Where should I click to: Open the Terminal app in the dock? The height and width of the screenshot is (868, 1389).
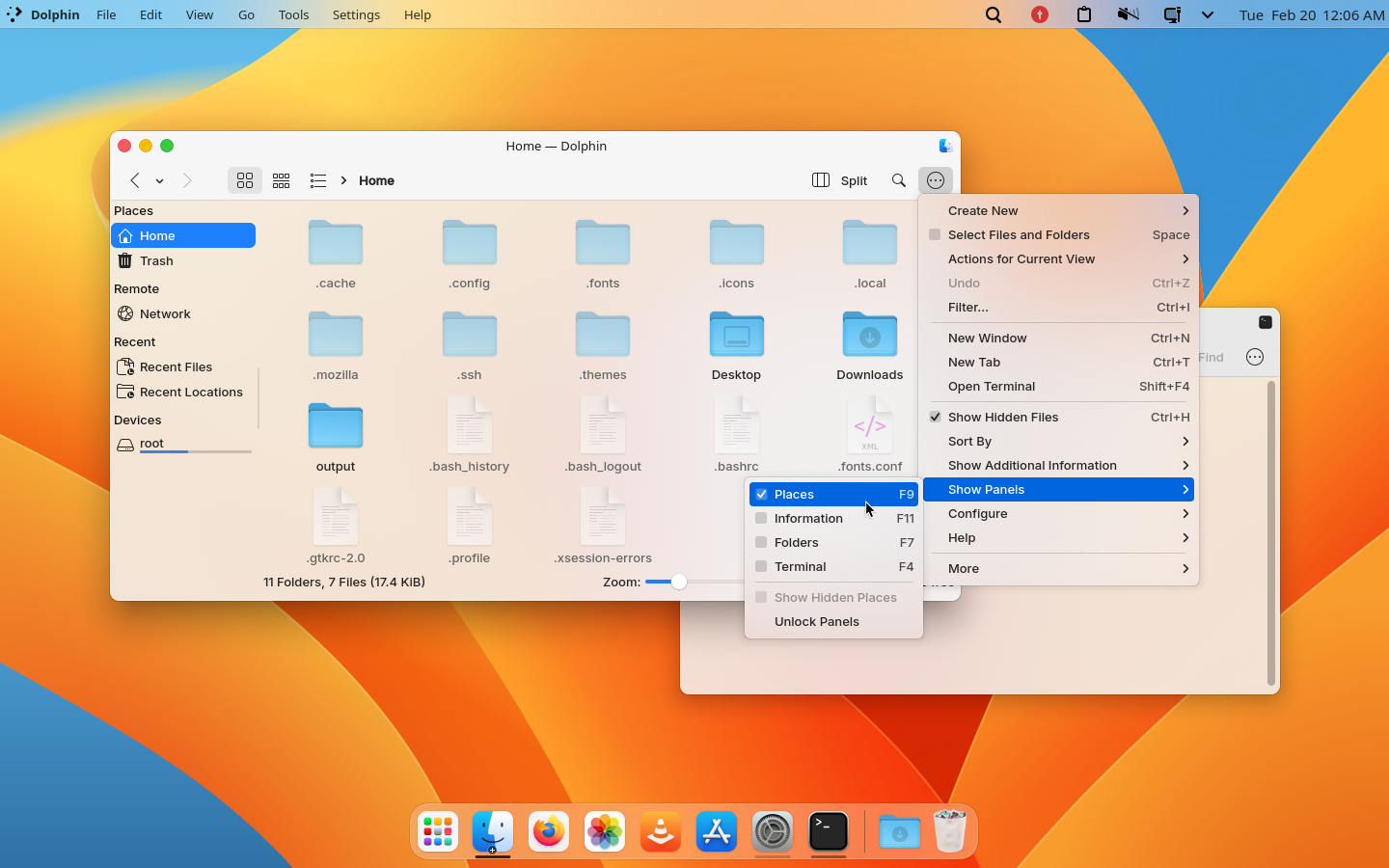click(x=829, y=831)
